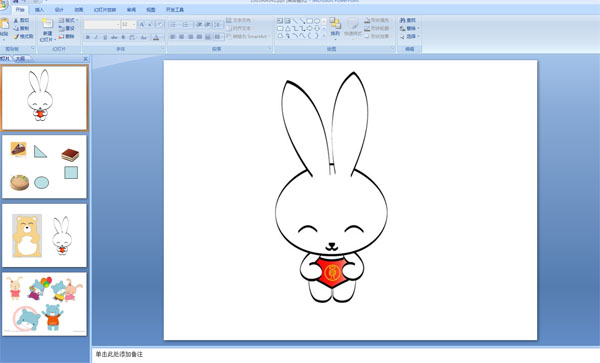Viewport: 600px width, 363px height.
Task: Click the Delete slide icon
Action: (61, 36)
